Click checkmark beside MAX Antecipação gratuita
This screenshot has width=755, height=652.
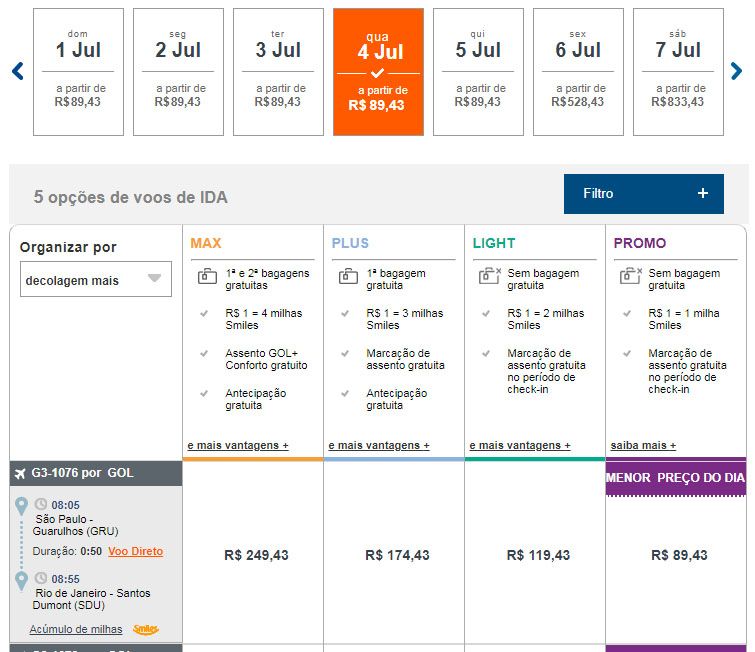tap(204, 393)
